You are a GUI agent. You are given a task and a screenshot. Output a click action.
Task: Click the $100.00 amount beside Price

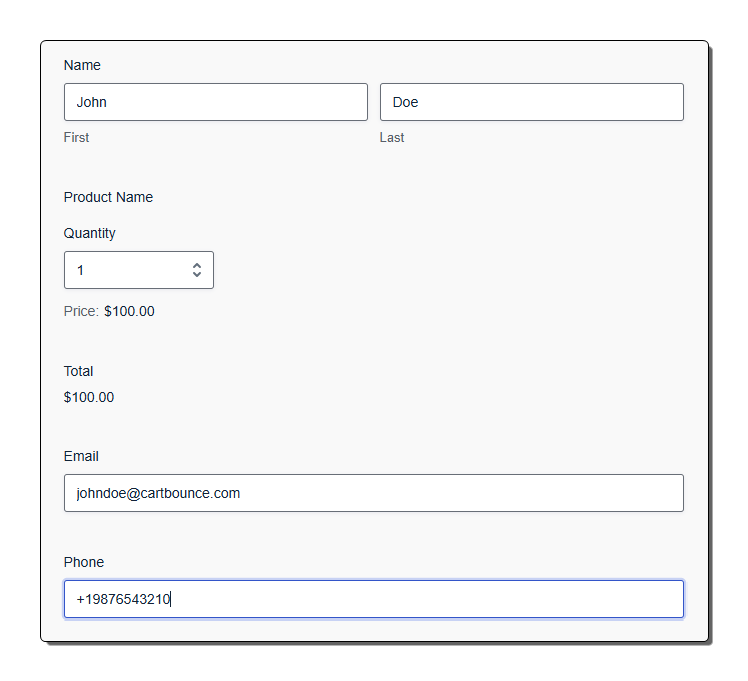tap(129, 311)
